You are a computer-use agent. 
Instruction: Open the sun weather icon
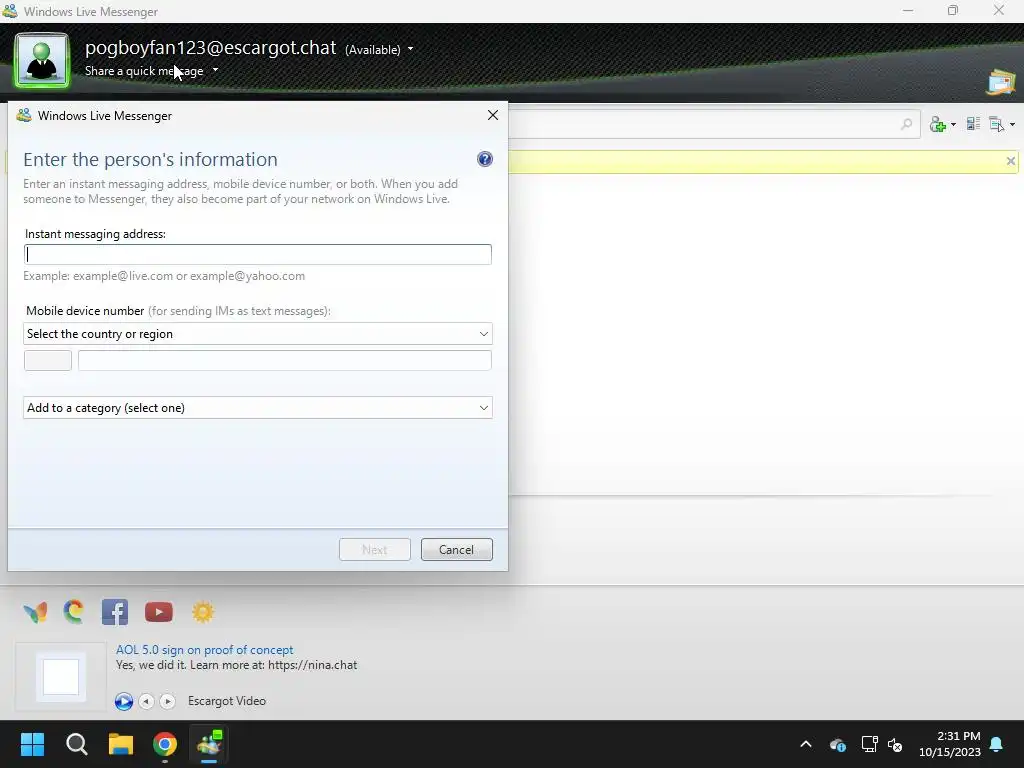(x=203, y=612)
